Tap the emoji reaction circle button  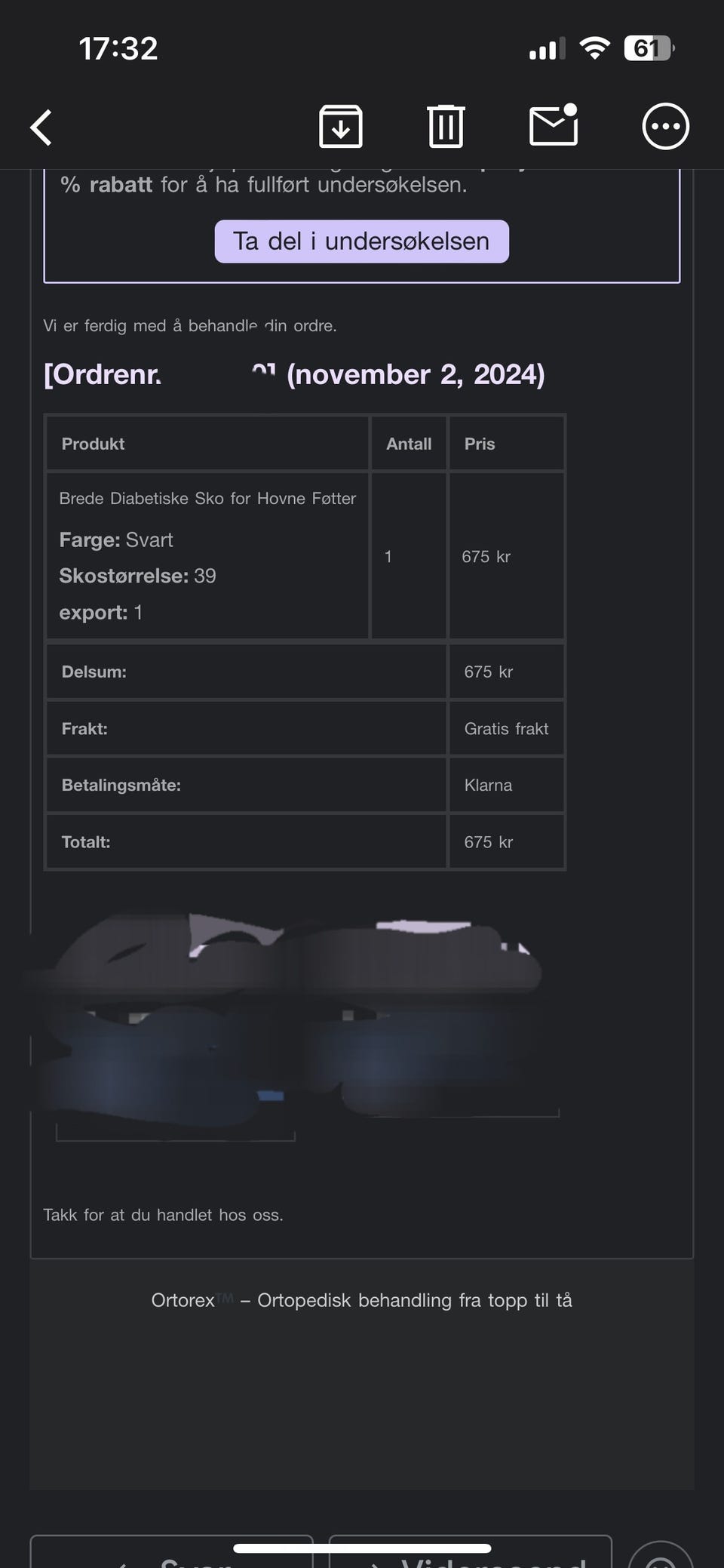[661, 1556]
